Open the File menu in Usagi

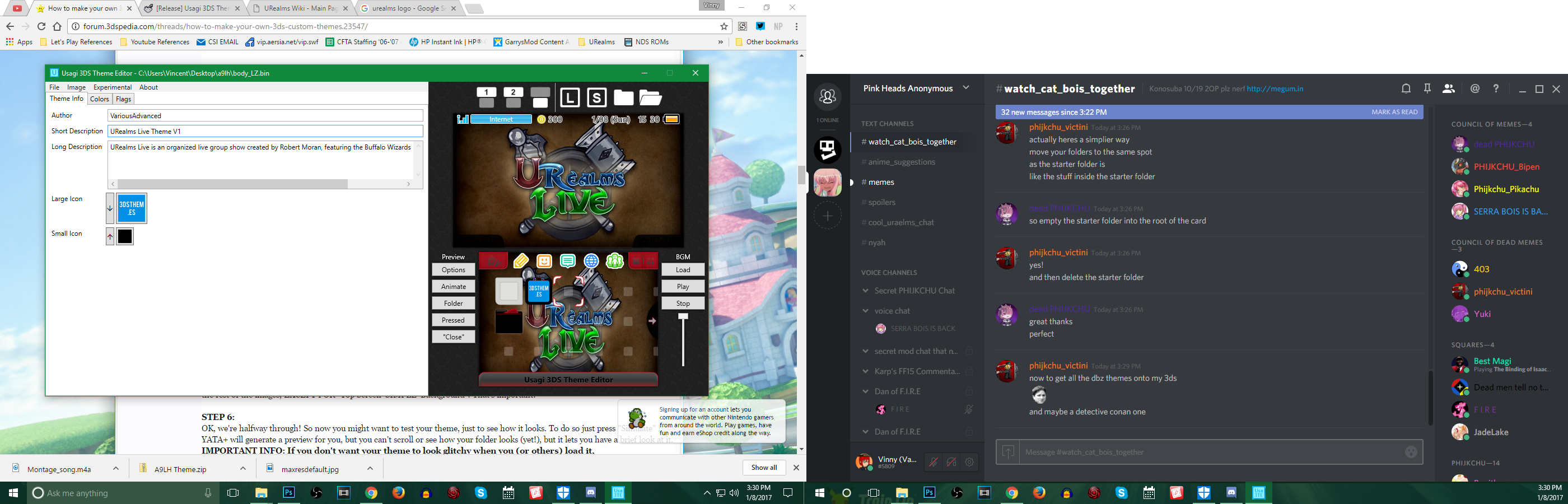point(54,87)
